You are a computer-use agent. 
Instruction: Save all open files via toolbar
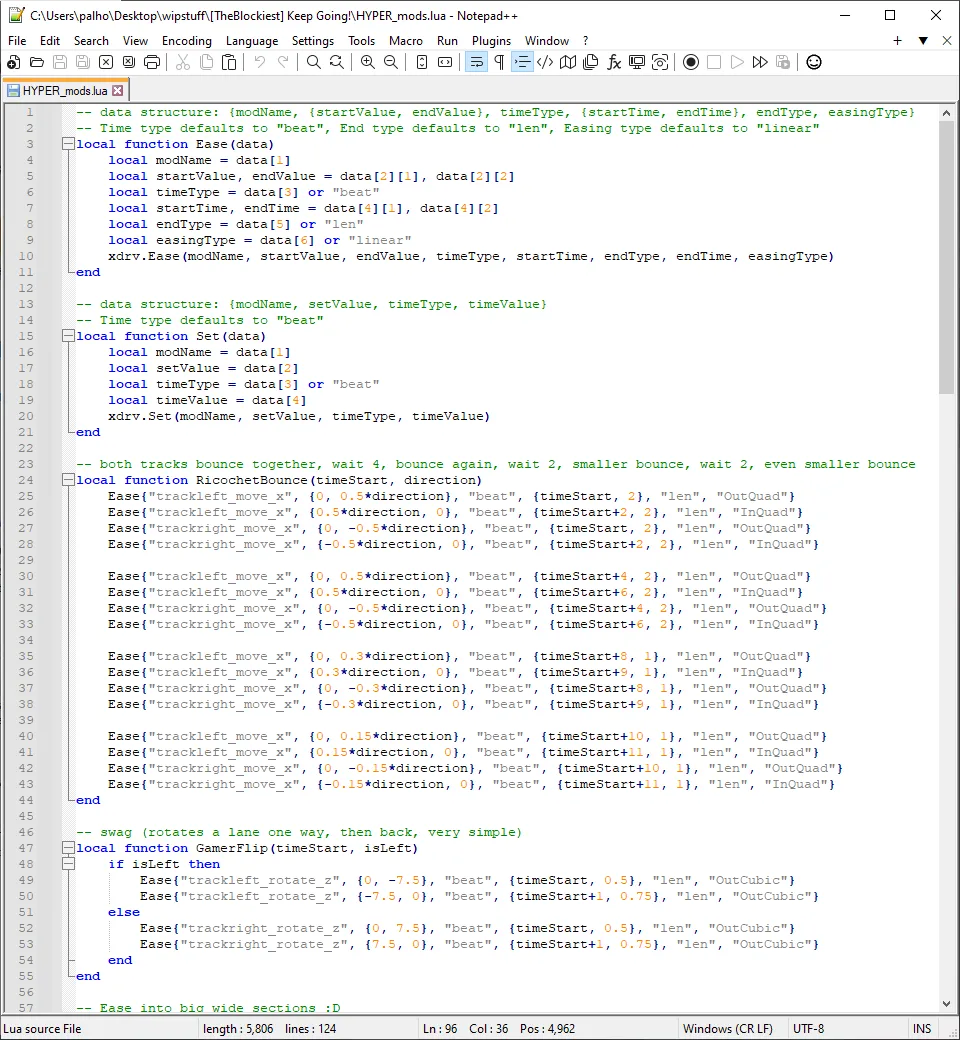click(84, 62)
